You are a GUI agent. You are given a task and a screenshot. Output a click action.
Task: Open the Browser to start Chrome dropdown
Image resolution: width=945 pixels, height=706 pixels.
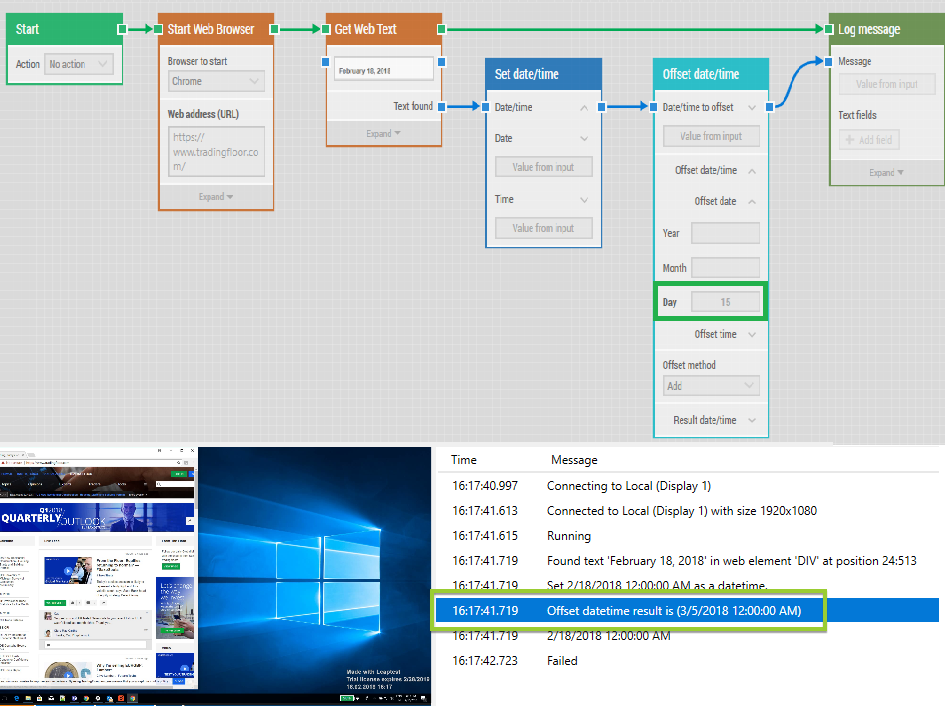pyautogui.click(x=215, y=81)
